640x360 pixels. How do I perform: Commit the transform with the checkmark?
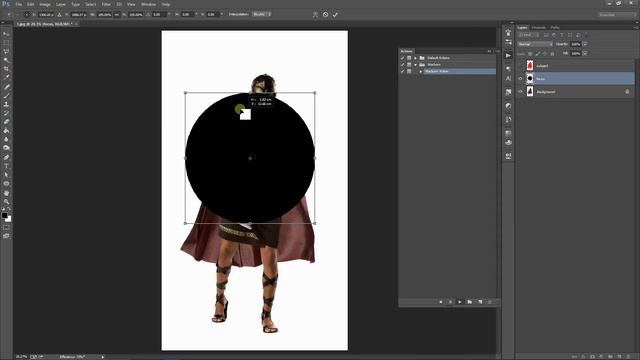pos(335,14)
